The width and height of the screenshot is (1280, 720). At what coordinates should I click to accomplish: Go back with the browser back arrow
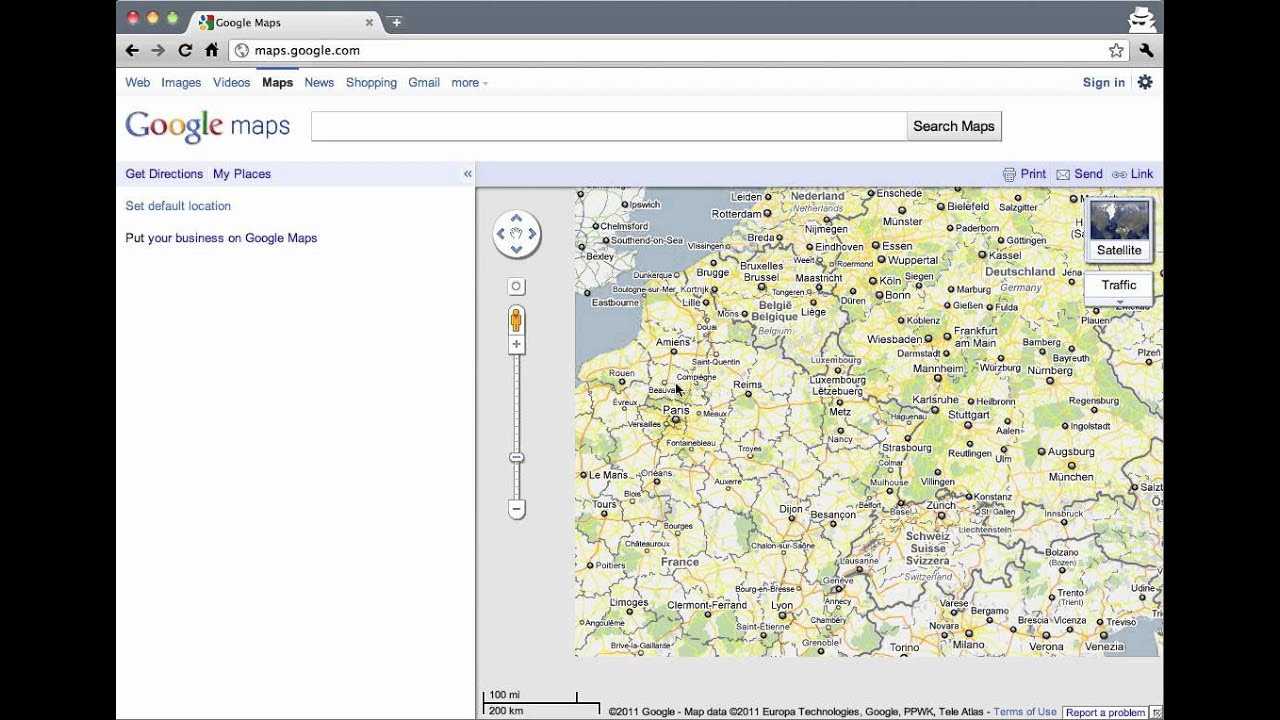[132, 50]
